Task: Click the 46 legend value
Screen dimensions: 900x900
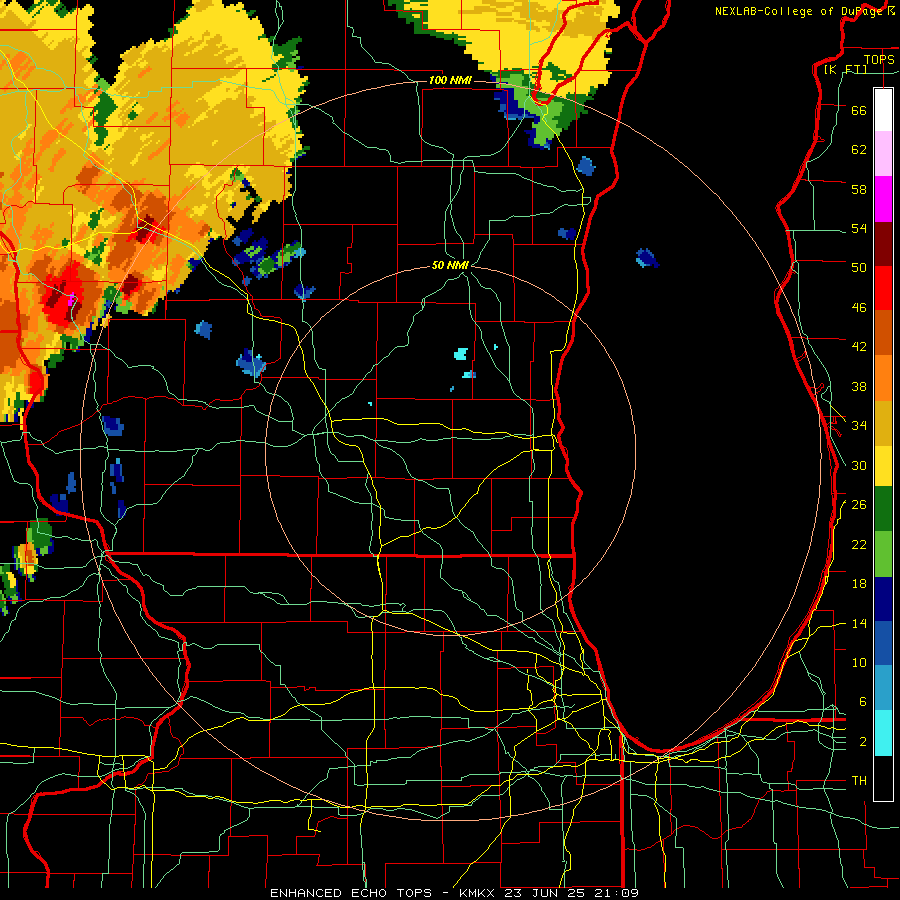Action: click(x=859, y=308)
